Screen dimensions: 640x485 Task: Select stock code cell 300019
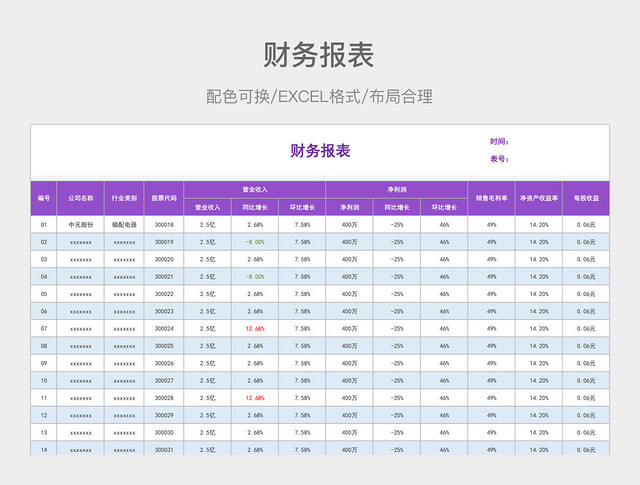[x=164, y=242]
